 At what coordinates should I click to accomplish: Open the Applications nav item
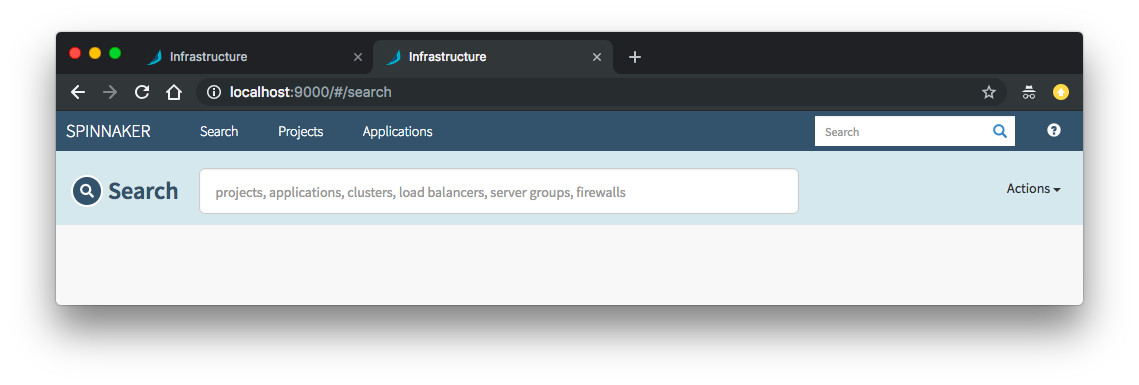point(397,131)
